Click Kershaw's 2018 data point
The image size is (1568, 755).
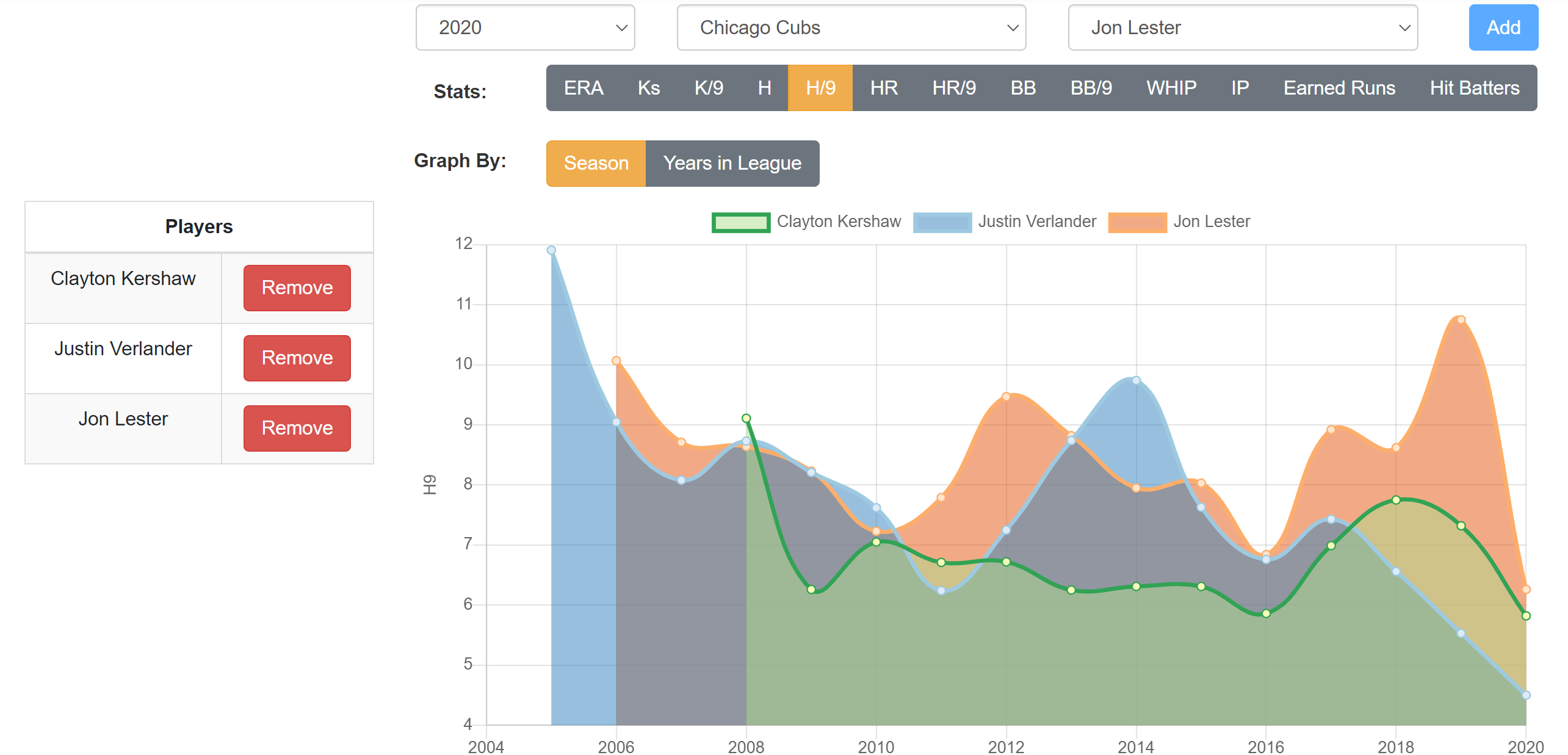pyautogui.click(x=1396, y=500)
